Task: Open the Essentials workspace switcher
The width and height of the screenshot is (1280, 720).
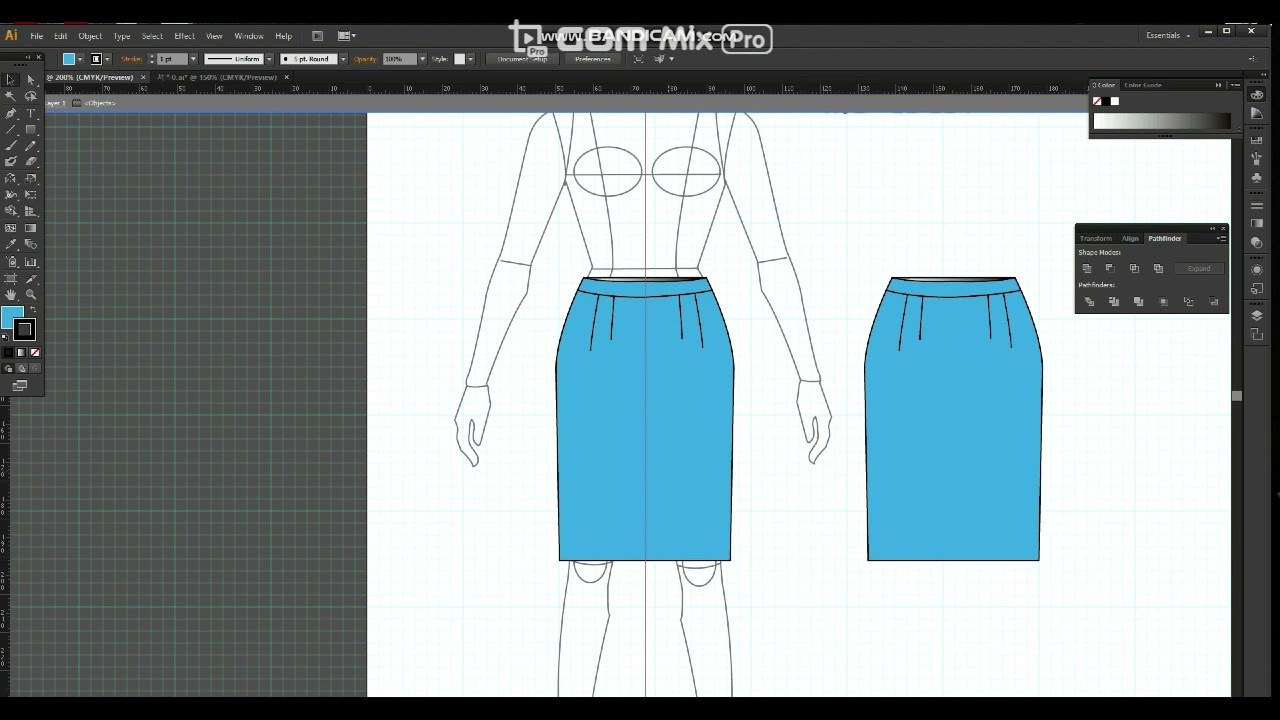Action: (x=1168, y=35)
